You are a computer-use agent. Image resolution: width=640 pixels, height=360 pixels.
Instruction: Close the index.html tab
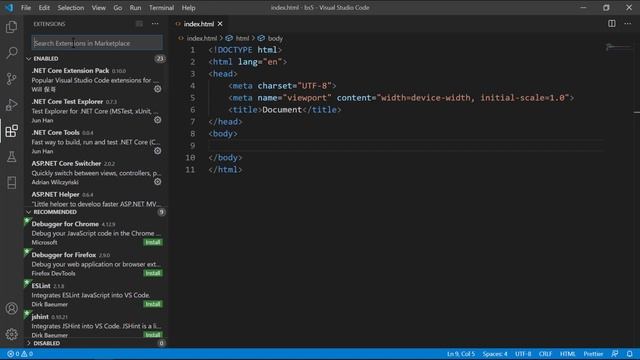220,24
